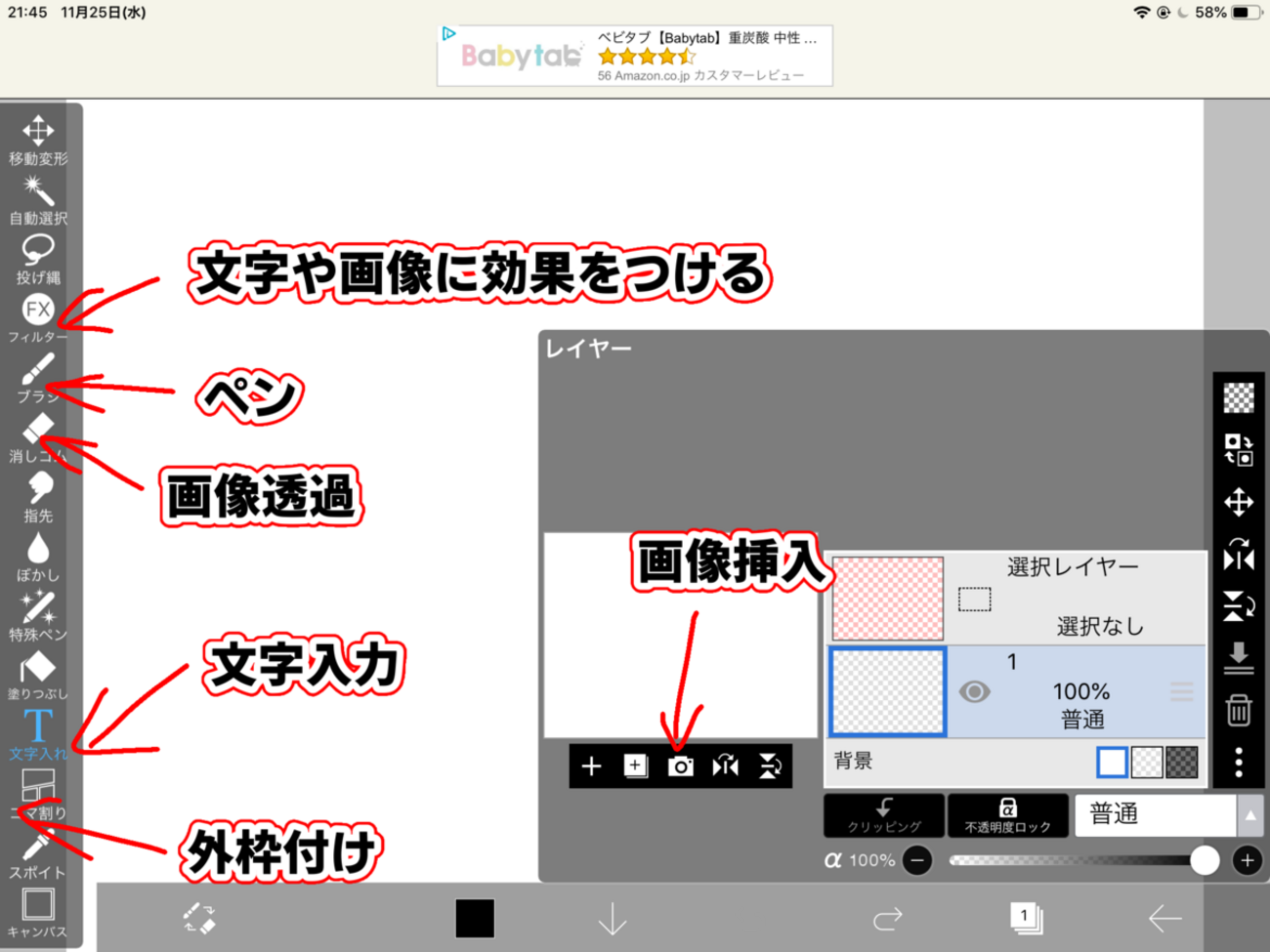Viewport: 1270px width, 952px height.
Task: Toggle the クリッピング clipping button
Action: (x=884, y=815)
